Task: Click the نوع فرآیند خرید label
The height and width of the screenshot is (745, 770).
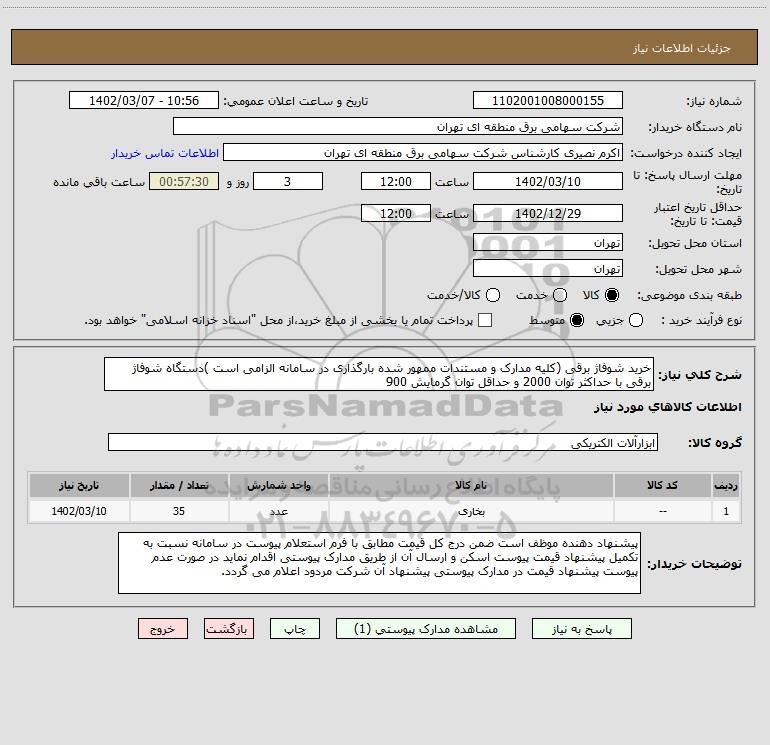Action: 701,320
